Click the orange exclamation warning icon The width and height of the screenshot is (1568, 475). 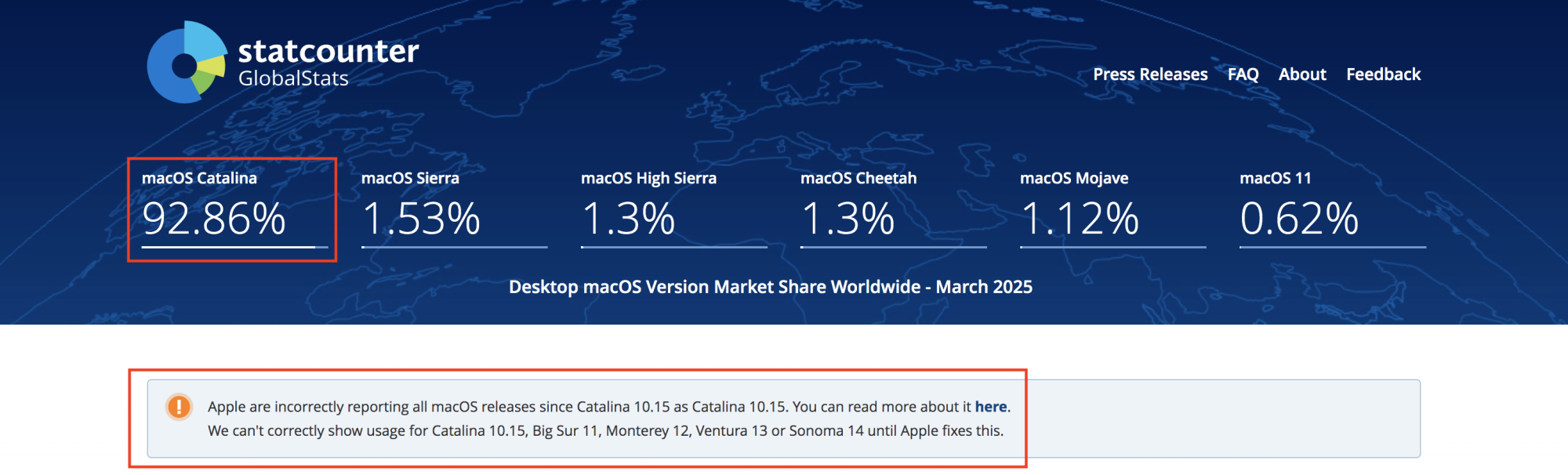(179, 407)
